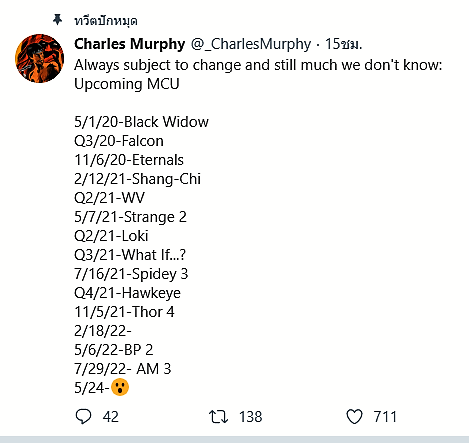Retweet using the retweet arrows icon

(x=218, y=417)
